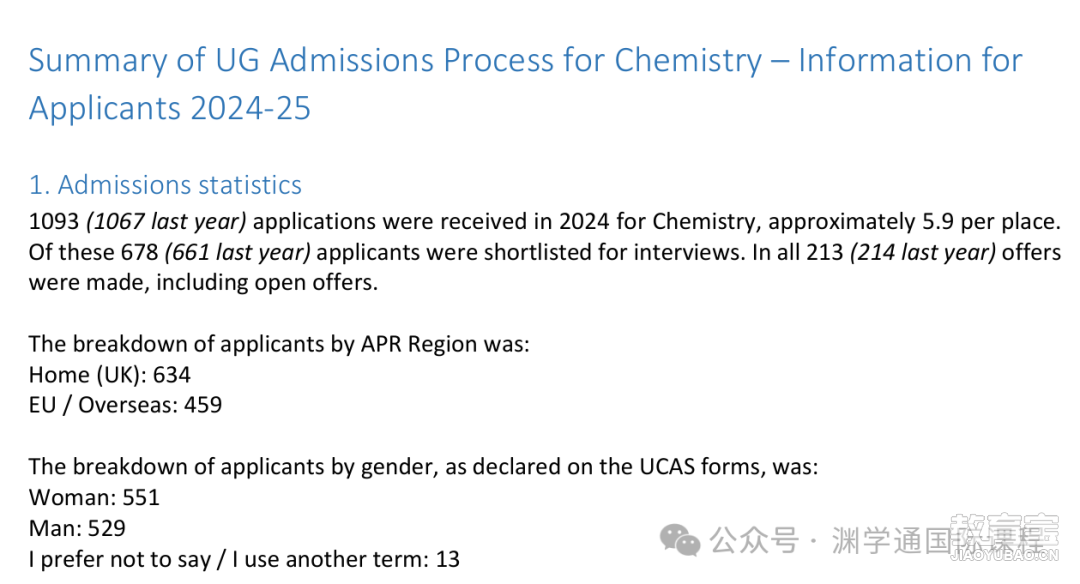Click the 'EU / Overseas: 459' line

click(125, 405)
